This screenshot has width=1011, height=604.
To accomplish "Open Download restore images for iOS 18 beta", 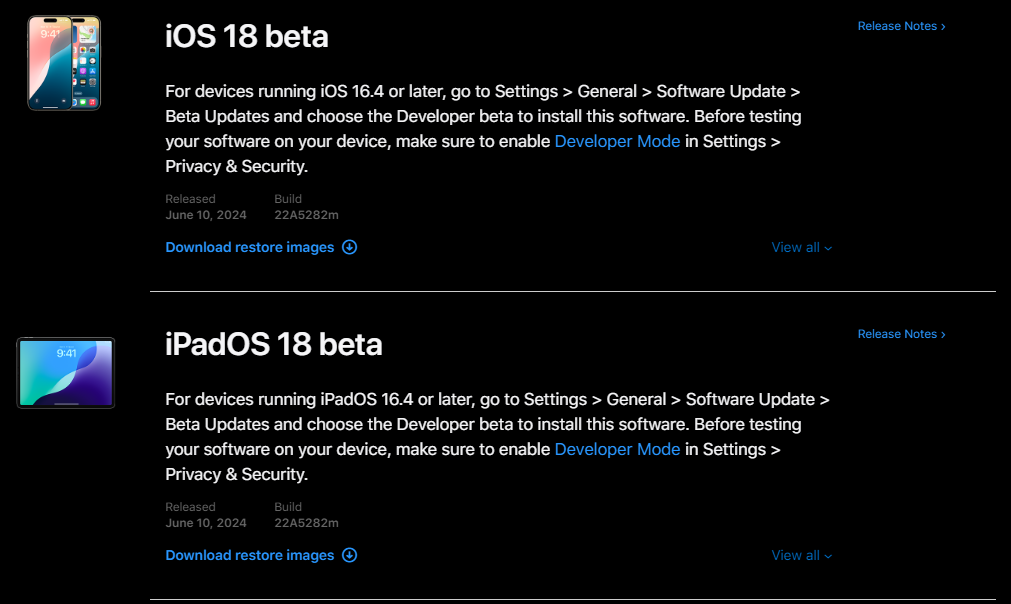I will tap(250, 247).
